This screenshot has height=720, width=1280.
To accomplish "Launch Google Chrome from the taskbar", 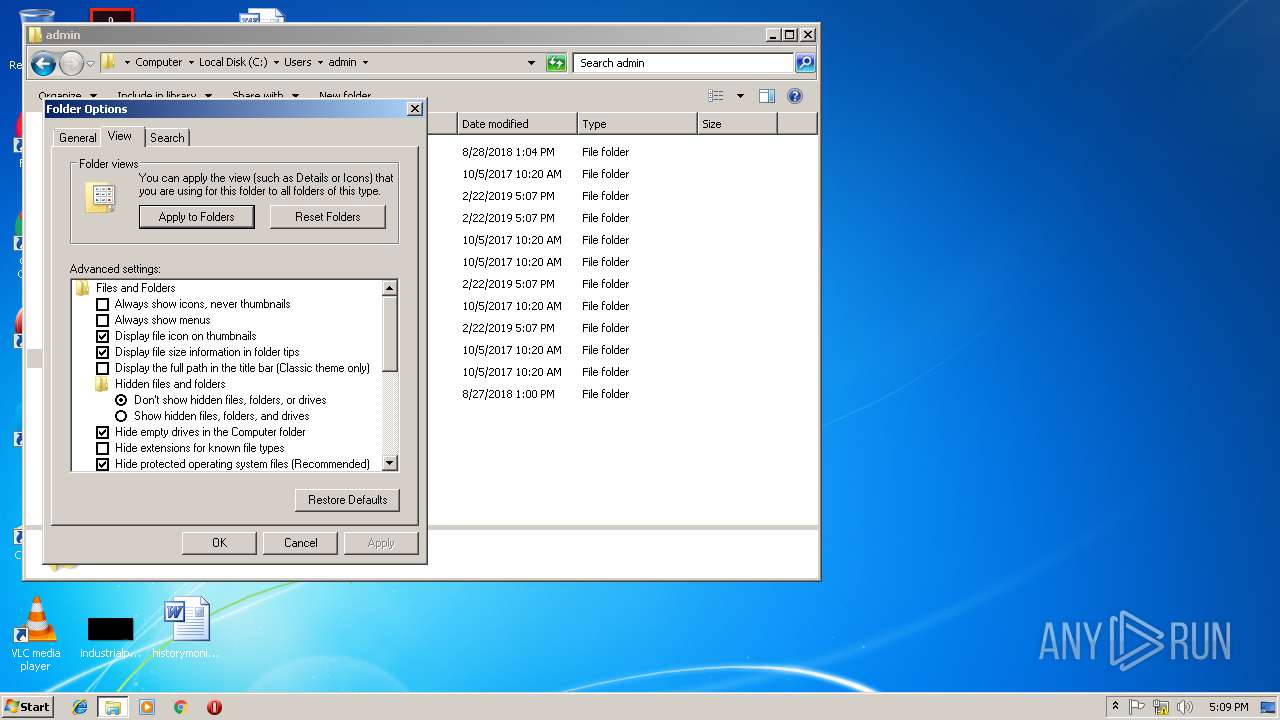I will click(180, 707).
